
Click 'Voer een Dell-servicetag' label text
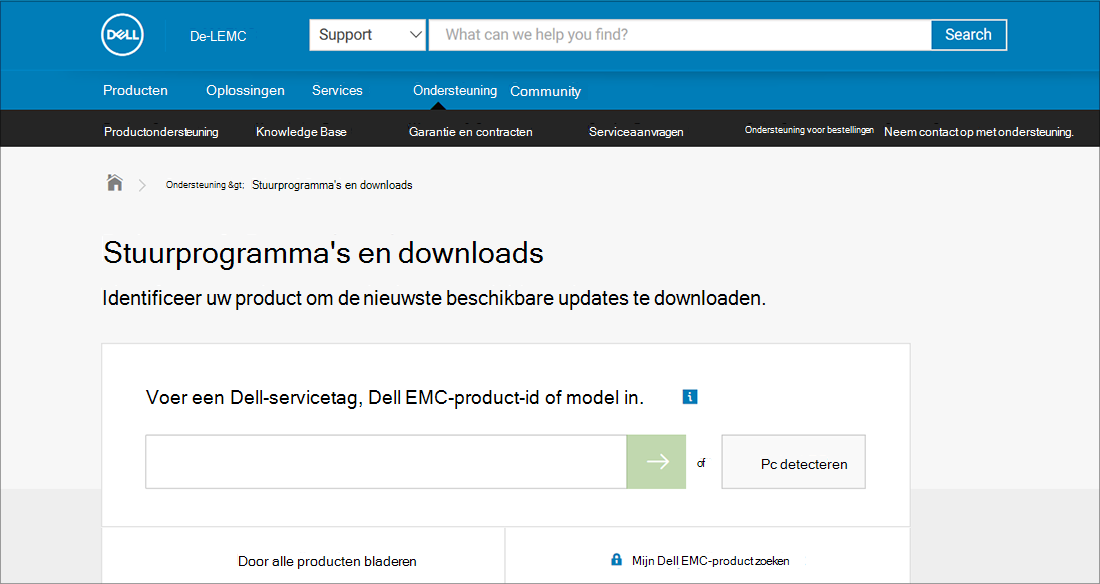(x=395, y=398)
